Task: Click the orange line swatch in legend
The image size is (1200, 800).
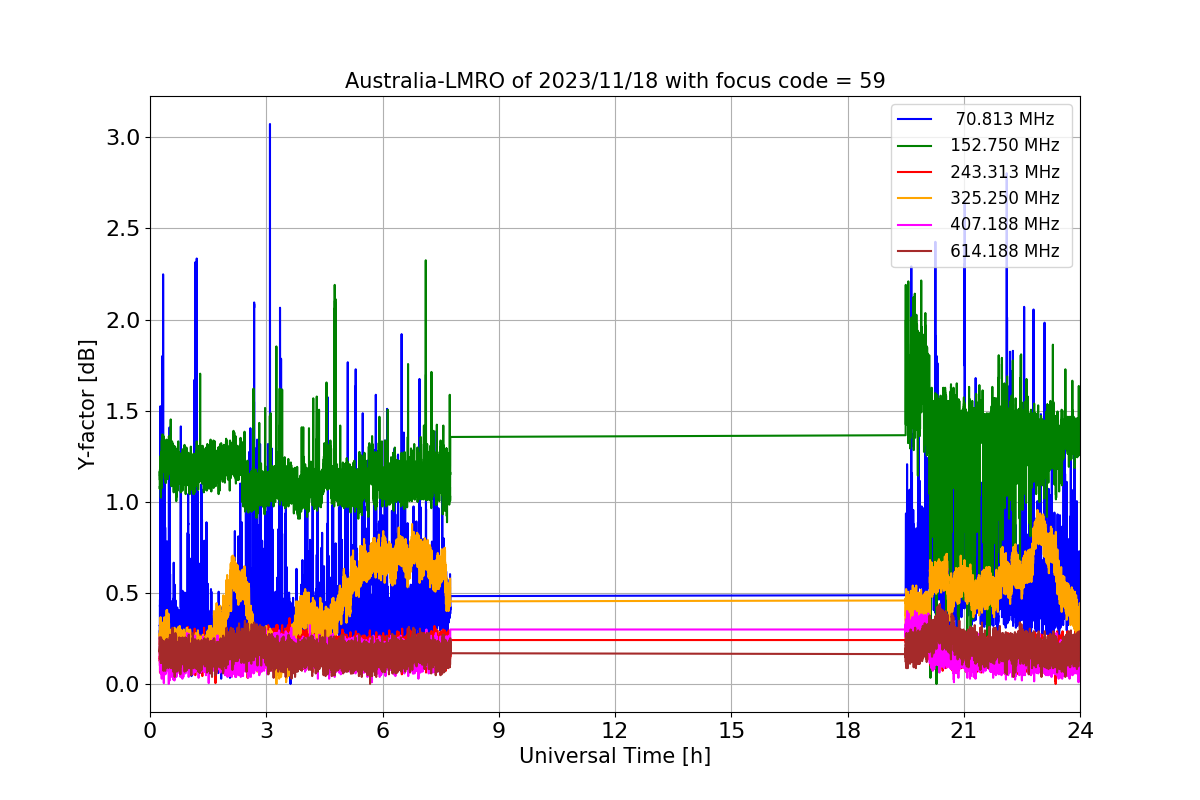Action: [915, 198]
